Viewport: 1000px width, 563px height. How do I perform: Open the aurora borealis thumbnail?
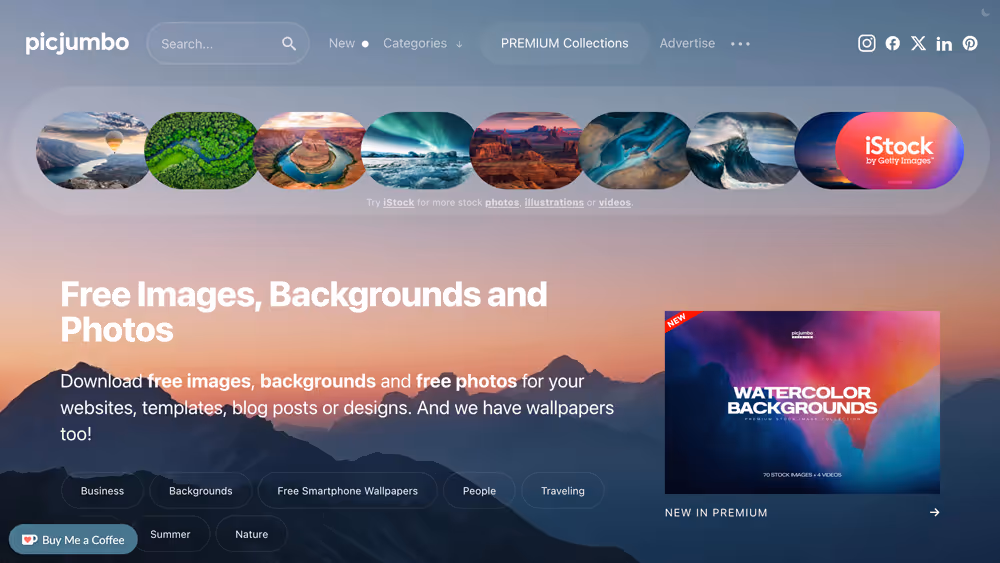(418, 150)
